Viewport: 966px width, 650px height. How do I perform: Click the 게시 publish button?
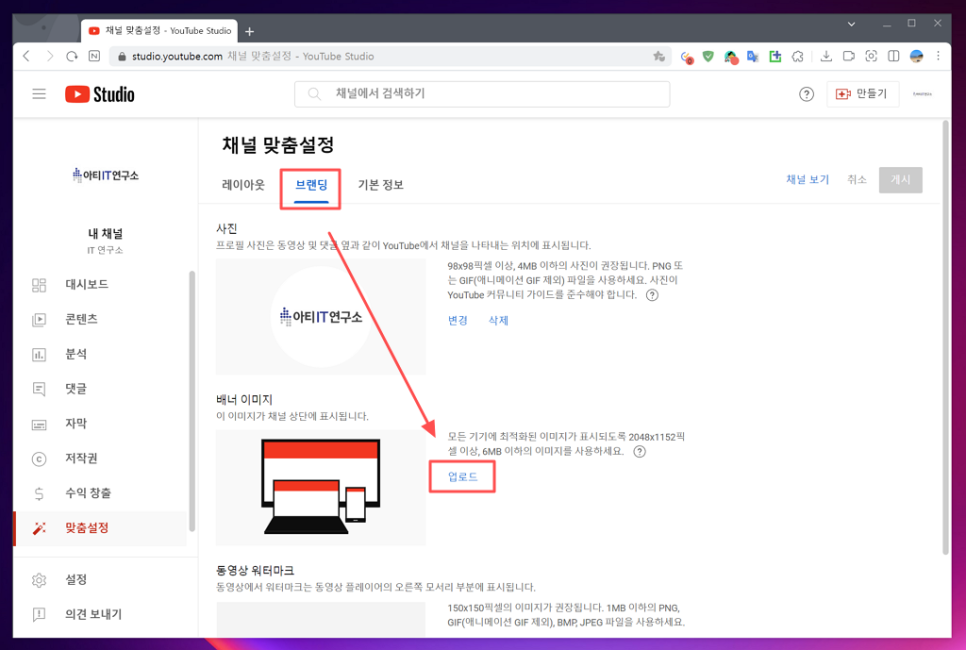(900, 179)
